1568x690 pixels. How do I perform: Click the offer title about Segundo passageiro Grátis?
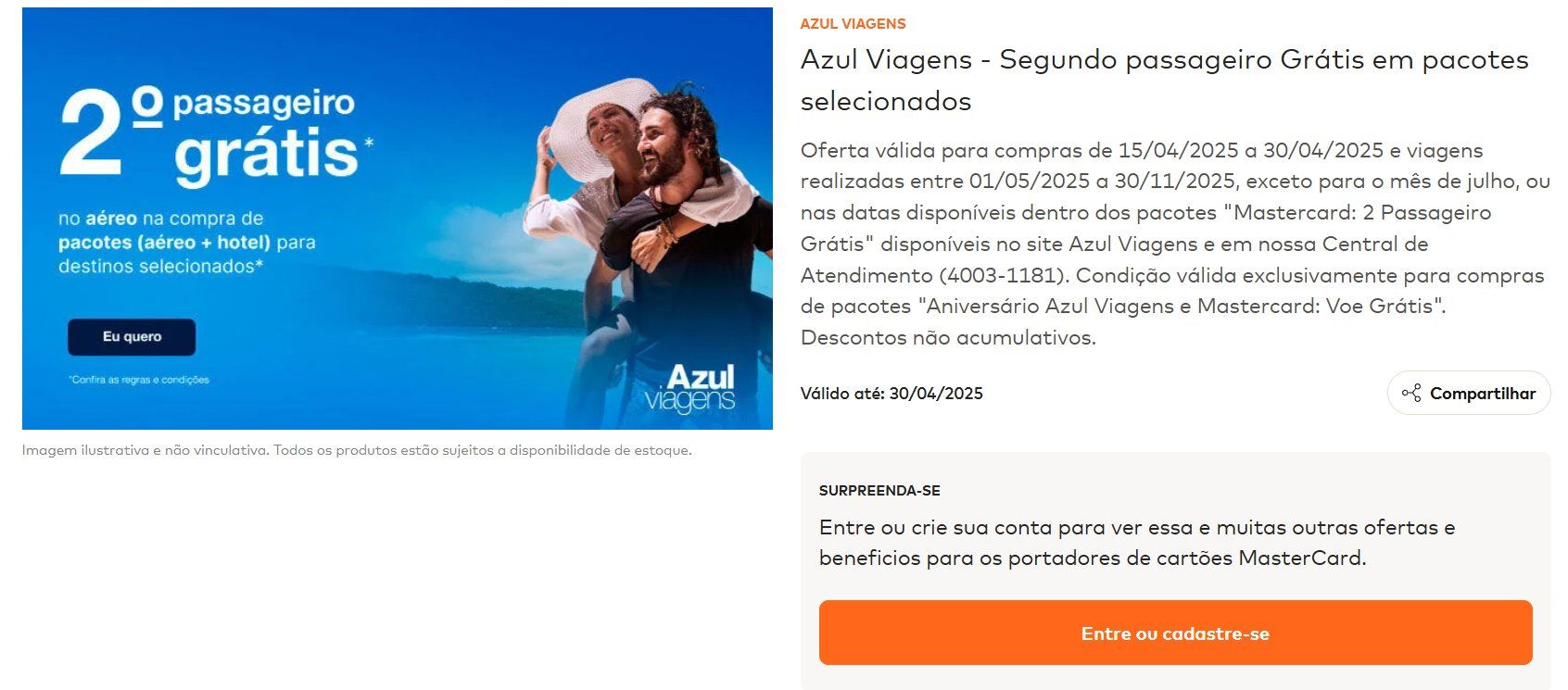pos(1164,80)
